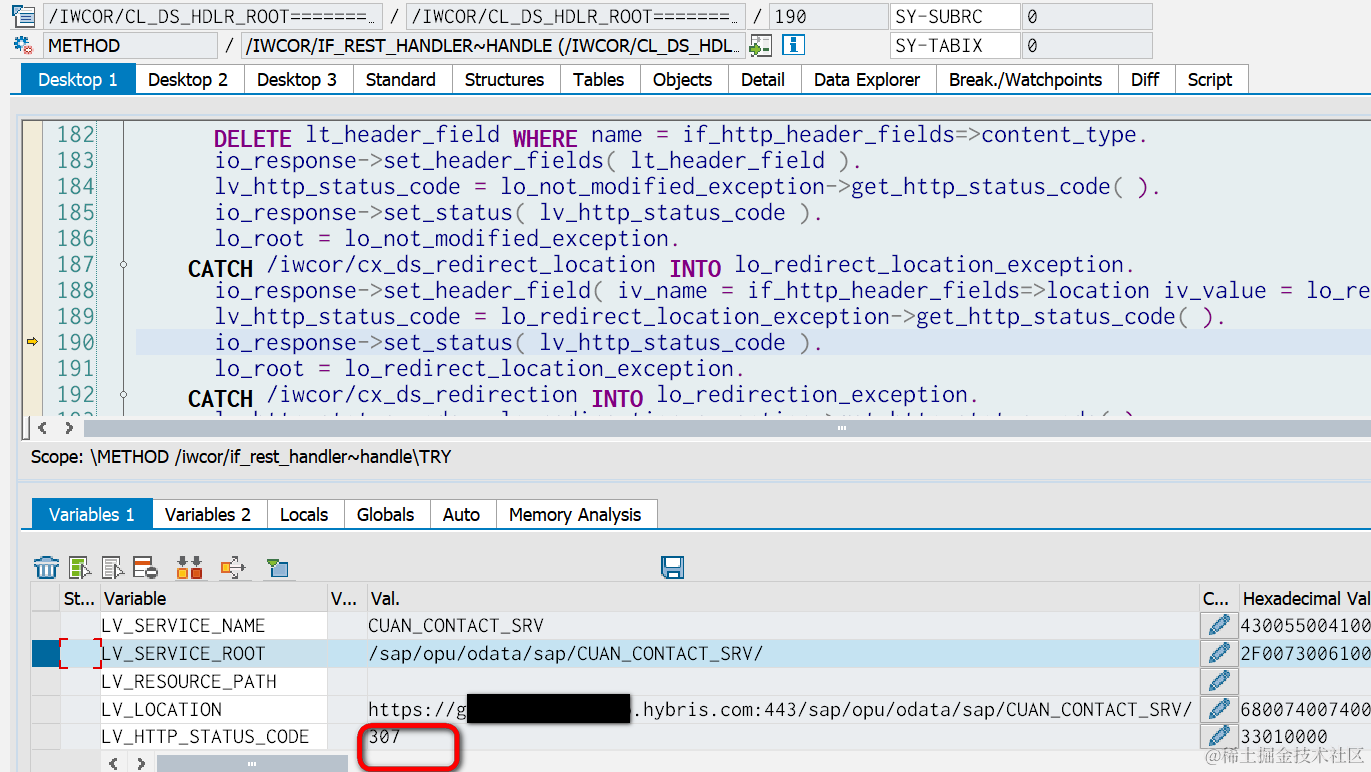The width and height of the screenshot is (1371, 772).
Task: Click the pencil edit icon for LV_HTTP_STATUS_CODE
Action: [x=1218, y=737]
